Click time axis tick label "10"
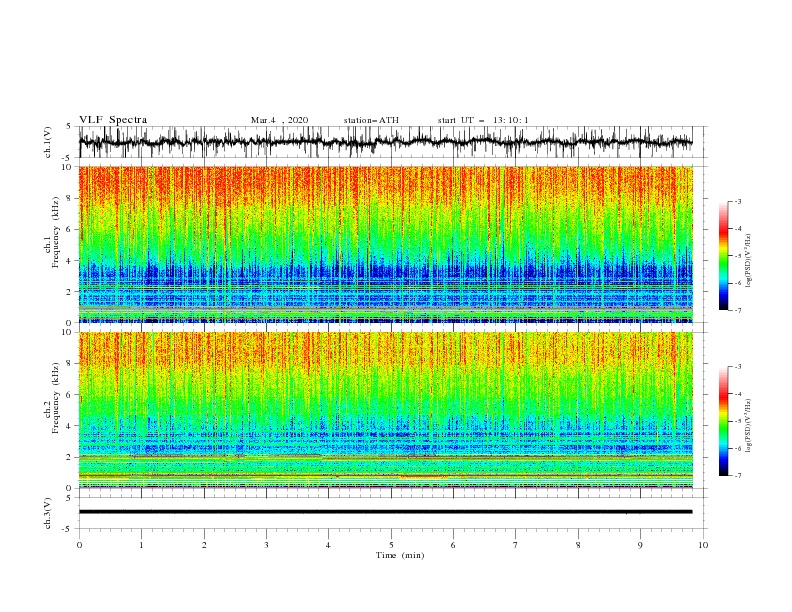792x612 pixels. [703, 545]
